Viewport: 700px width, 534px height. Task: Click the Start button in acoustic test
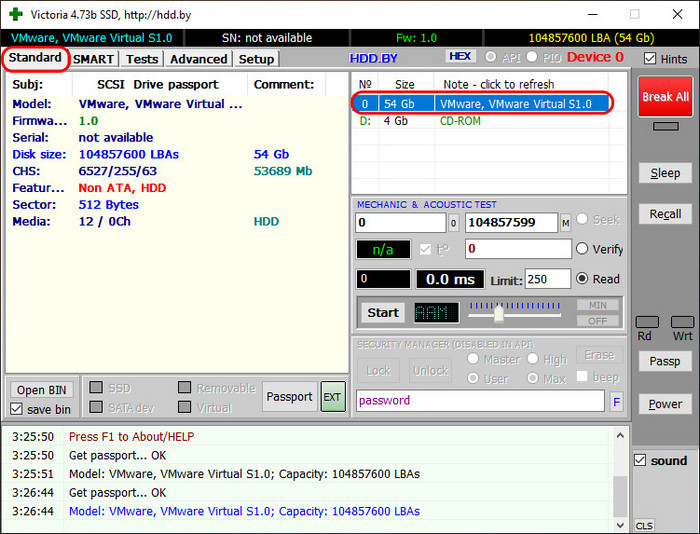click(383, 313)
